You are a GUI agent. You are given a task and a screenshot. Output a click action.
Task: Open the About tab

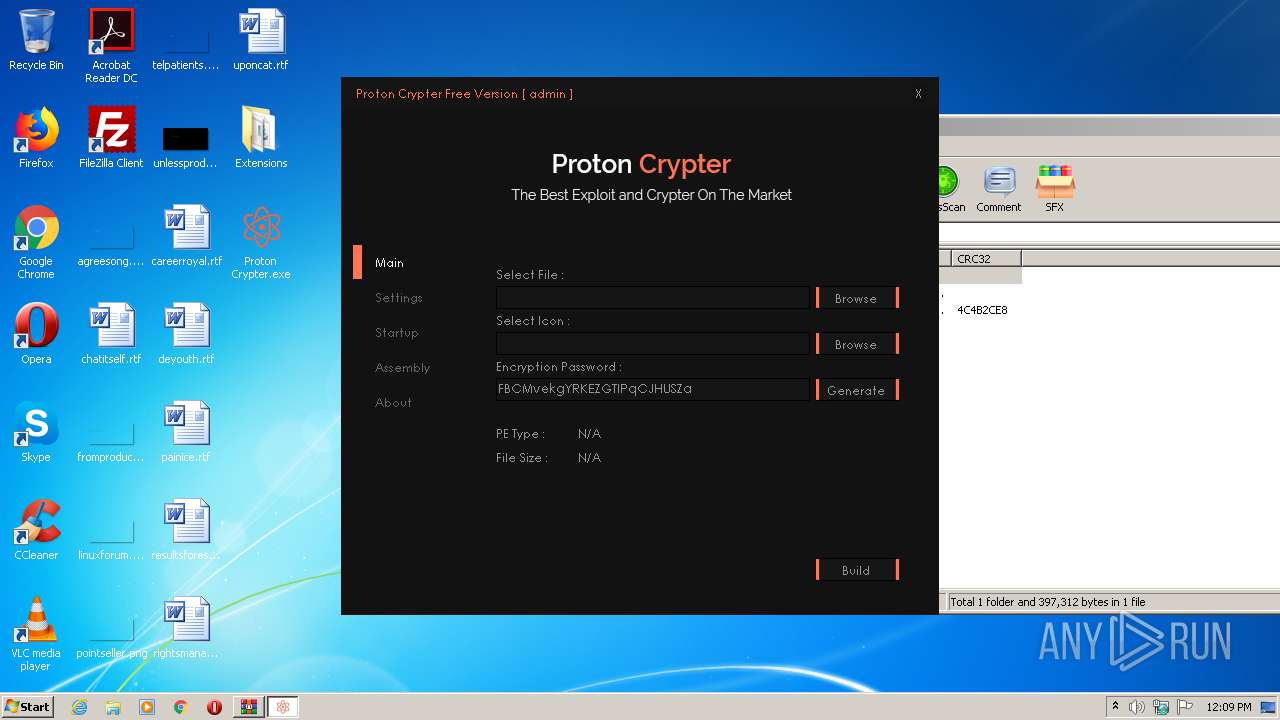393,403
